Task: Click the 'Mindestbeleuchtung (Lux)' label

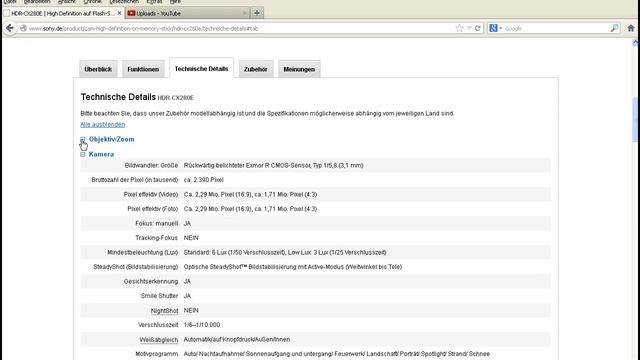Action: pyautogui.click(x=142, y=252)
